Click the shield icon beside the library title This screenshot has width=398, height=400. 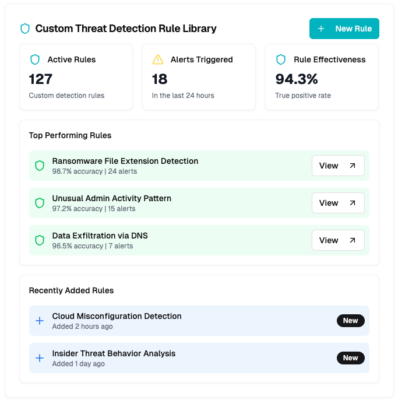pyautogui.click(x=25, y=29)
